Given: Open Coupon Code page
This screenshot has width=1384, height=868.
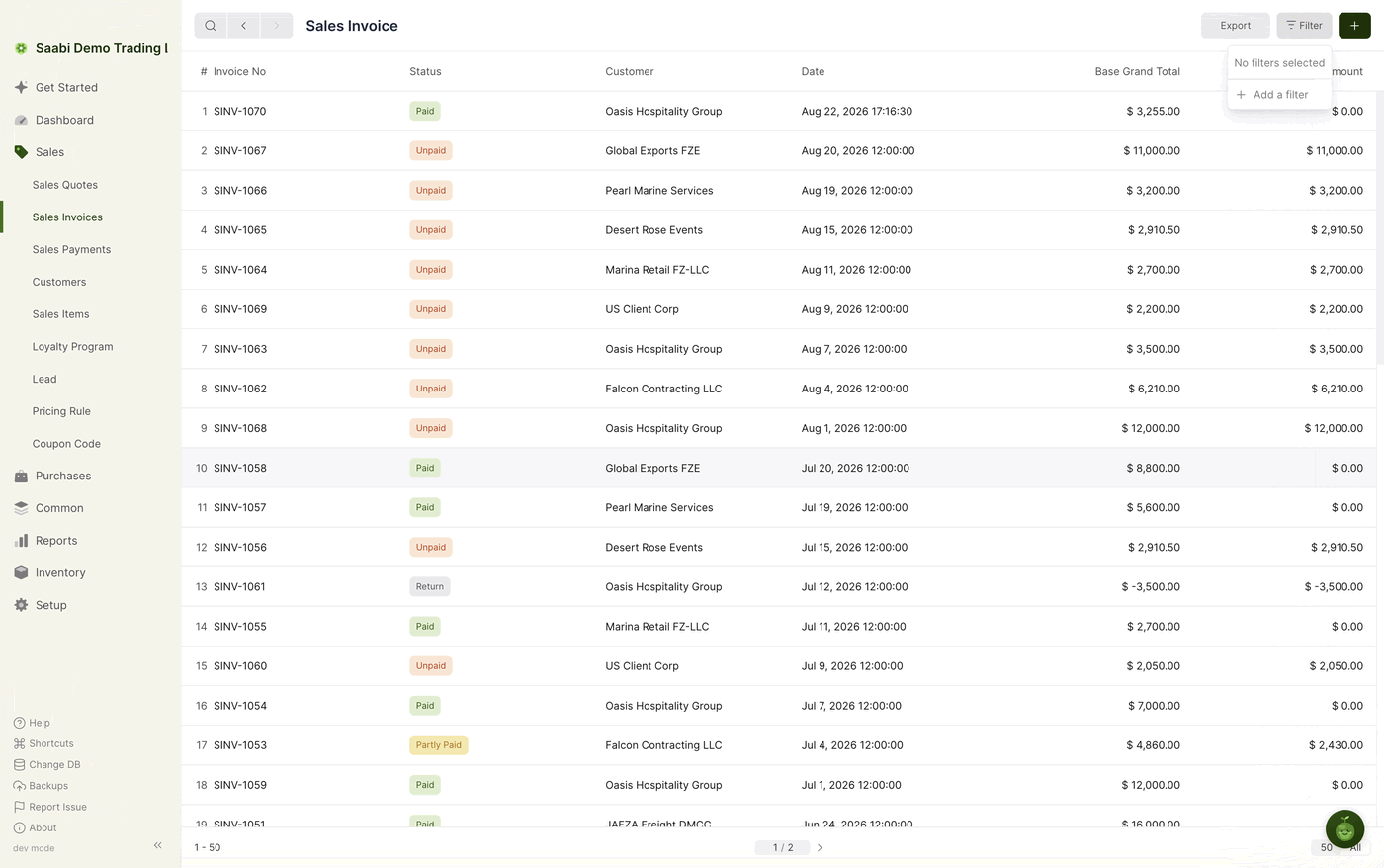Looking at the screenshot, I should 66,444.
